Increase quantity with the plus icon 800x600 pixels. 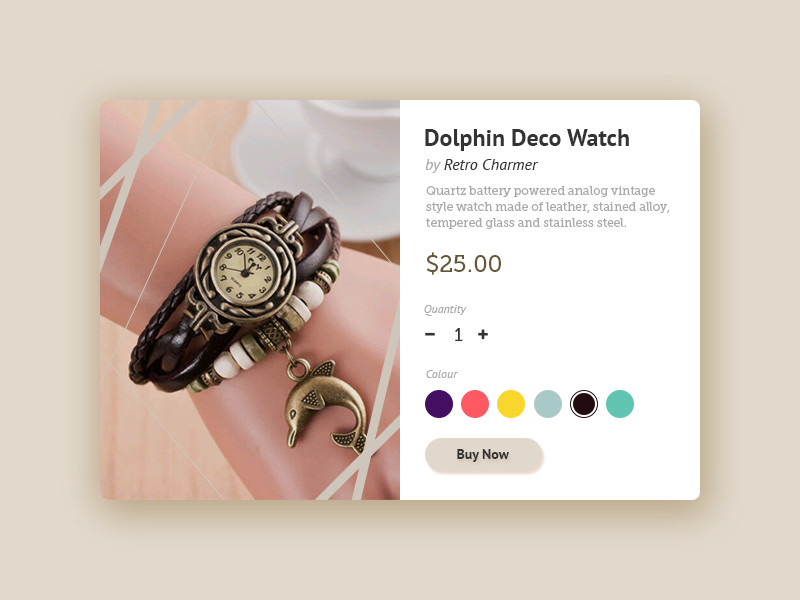[483, 334]
